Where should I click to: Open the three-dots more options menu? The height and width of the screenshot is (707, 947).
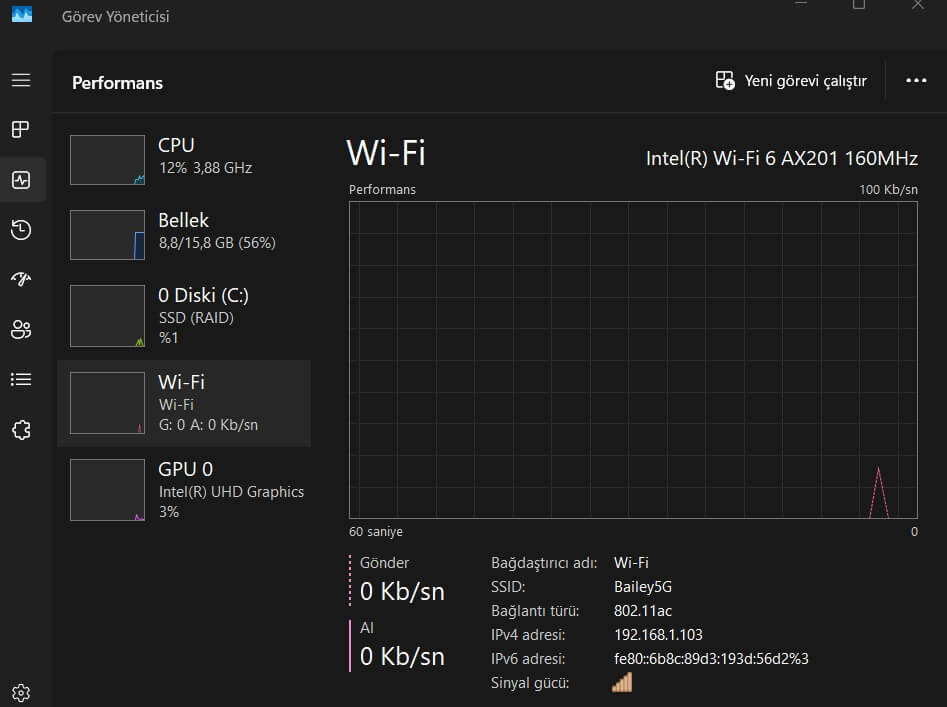pyautogui.click(x=916, y=81)
